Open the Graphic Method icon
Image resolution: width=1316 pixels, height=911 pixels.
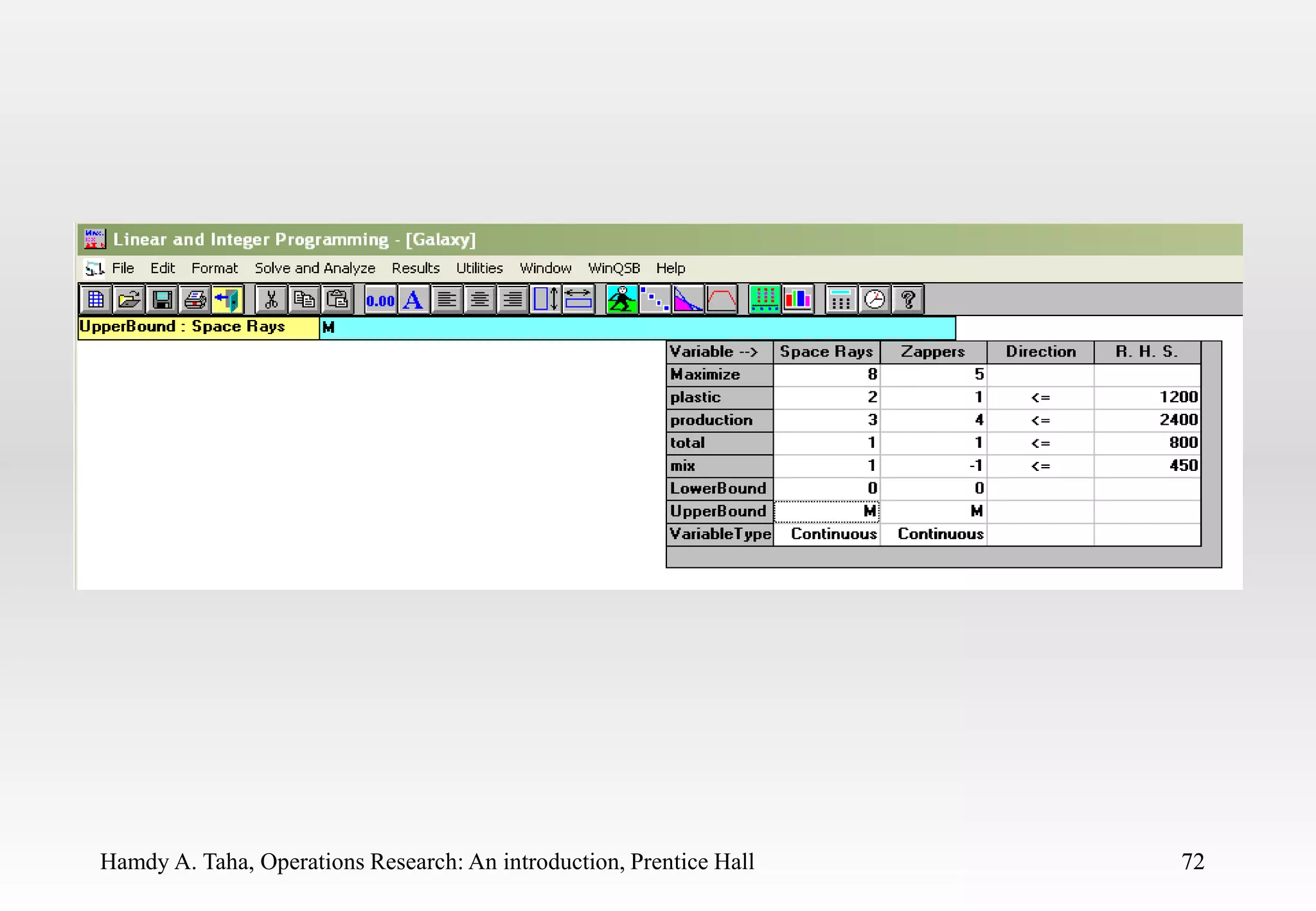[x=688, y=299]
